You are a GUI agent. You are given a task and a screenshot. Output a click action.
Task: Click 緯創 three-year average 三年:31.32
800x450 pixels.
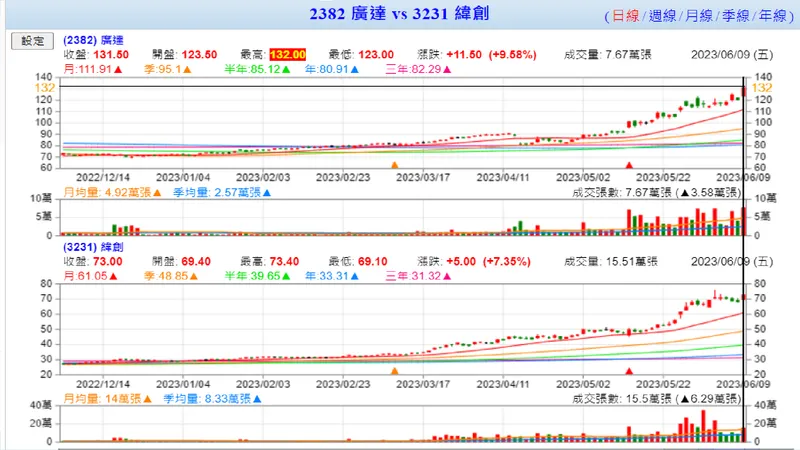coord(418,276)
